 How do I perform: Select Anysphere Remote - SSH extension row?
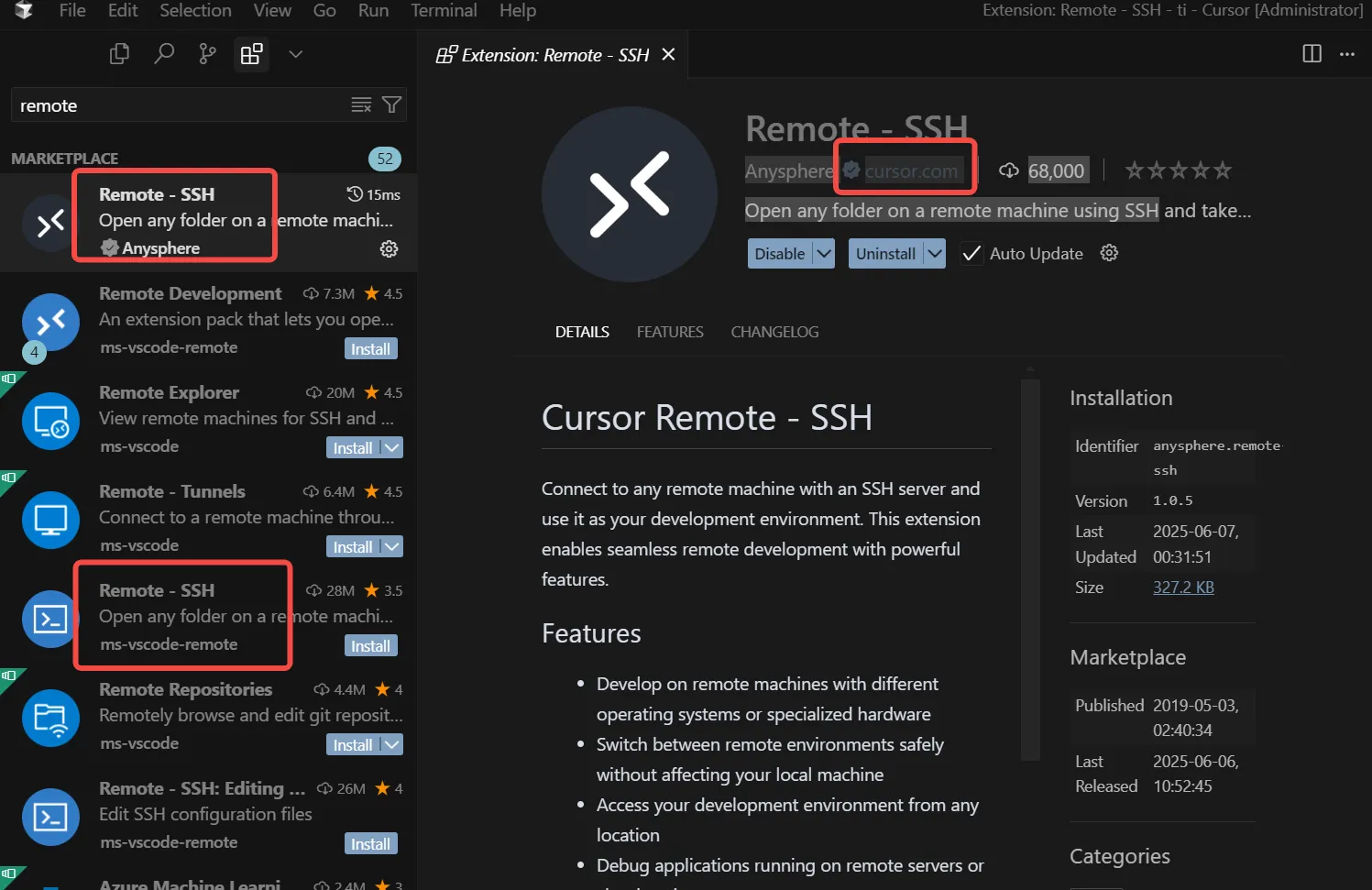[x=209, y=223]
